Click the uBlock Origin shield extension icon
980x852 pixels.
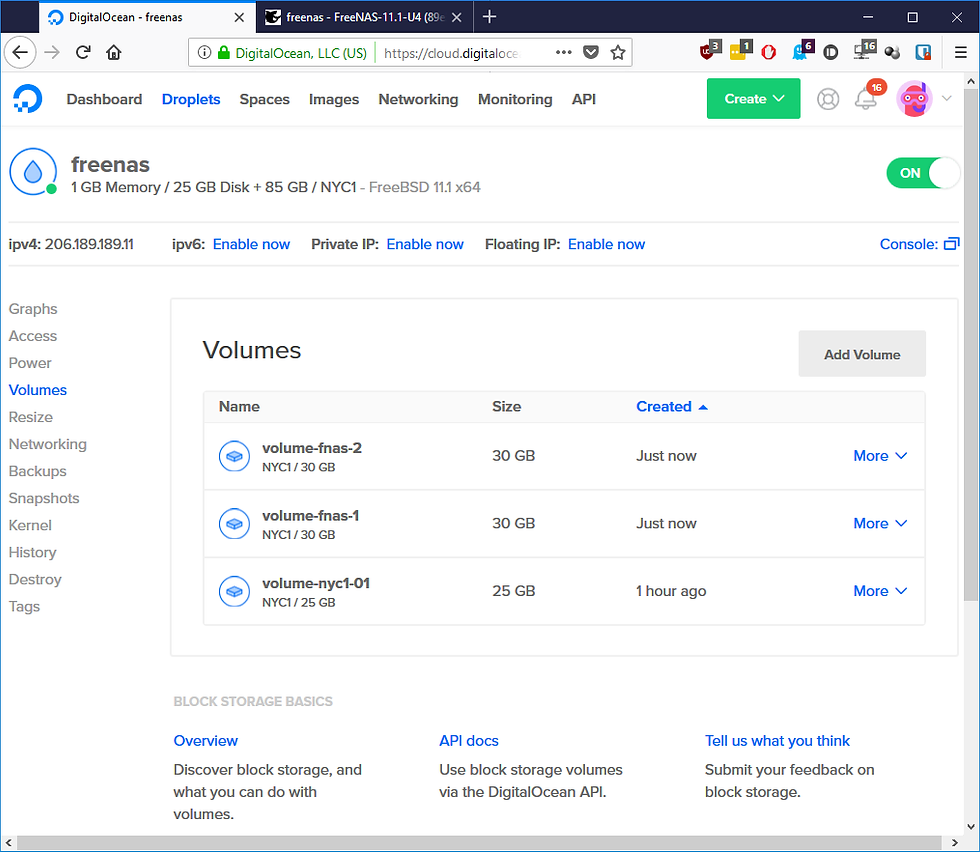[x=709, y=50]
